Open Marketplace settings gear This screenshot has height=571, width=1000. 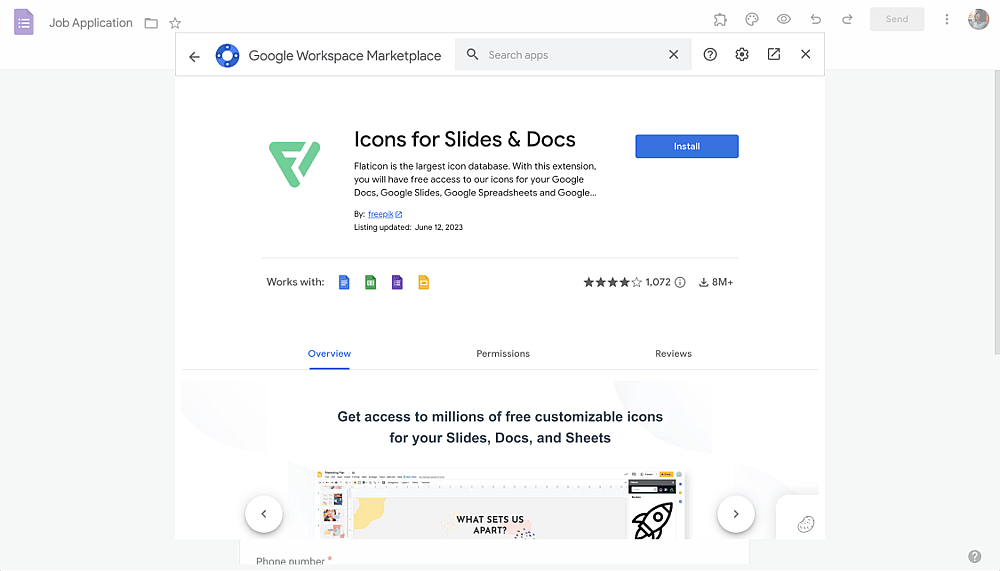pos(742,55)
